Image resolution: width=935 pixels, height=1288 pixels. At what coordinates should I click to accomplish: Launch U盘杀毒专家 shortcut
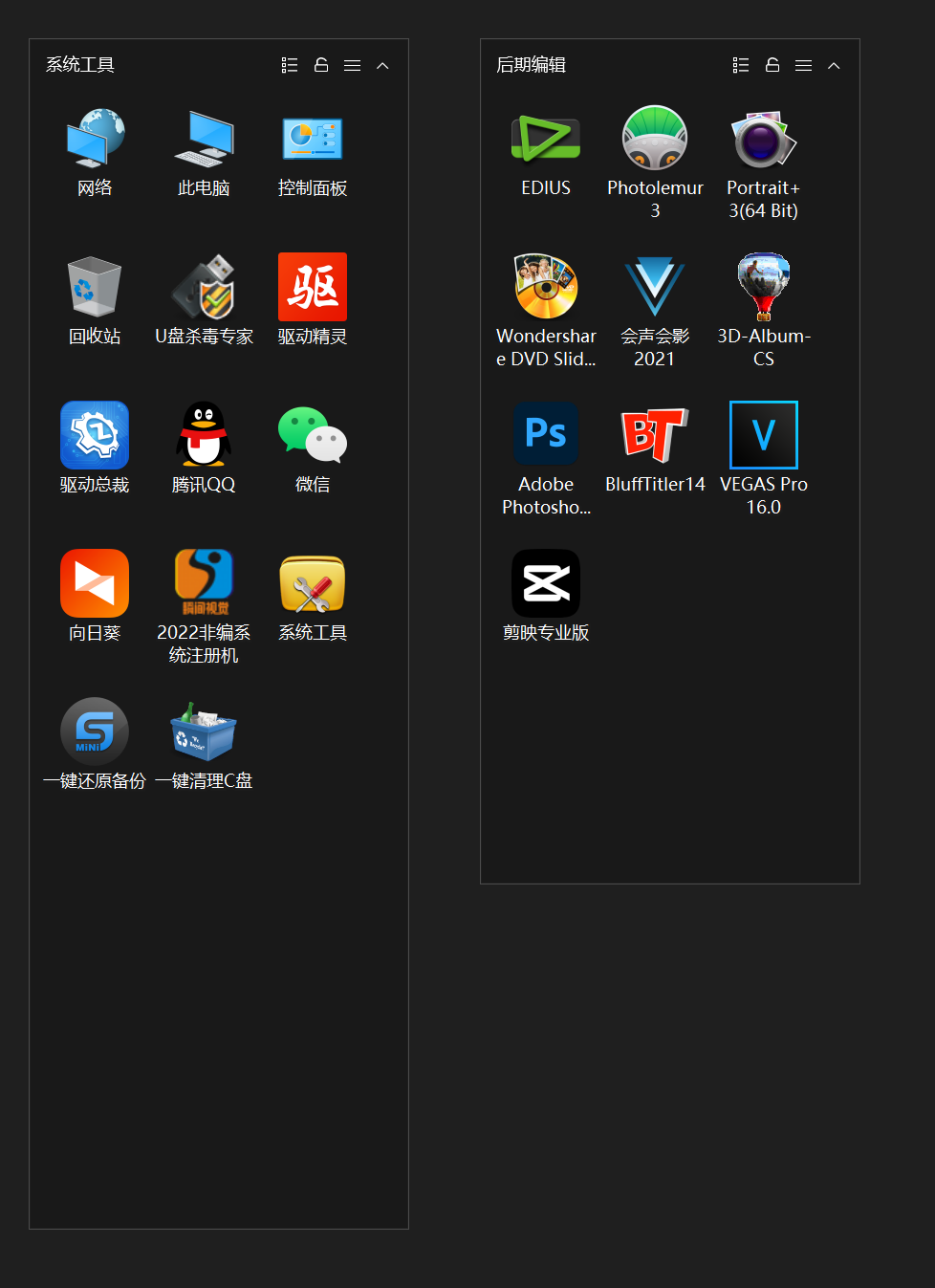204,287
